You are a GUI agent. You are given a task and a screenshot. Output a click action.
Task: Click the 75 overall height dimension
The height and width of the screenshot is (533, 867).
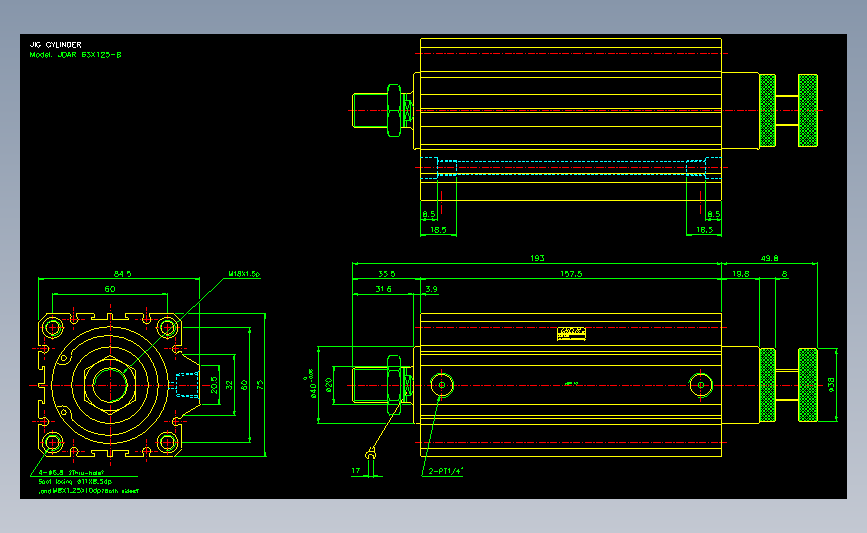pyautogui.click(x=260, y=385)
